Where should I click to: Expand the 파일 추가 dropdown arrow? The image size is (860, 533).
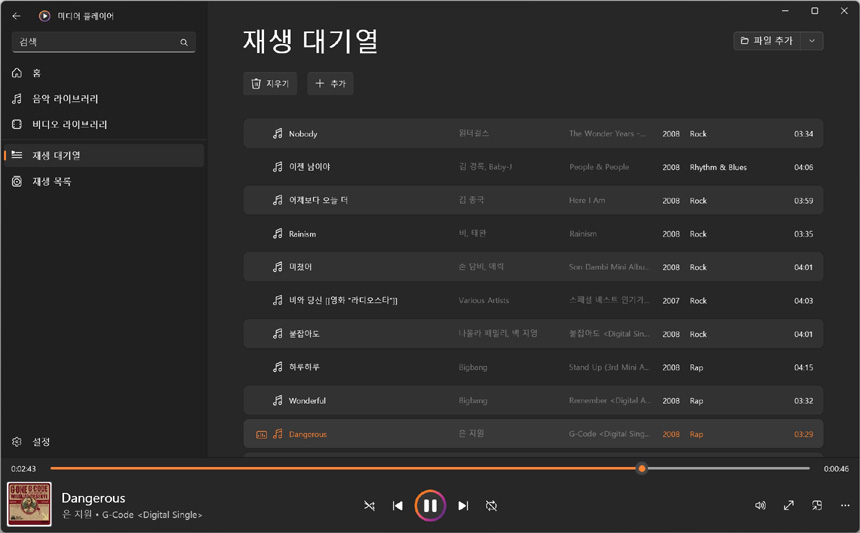[x=812, y=41]
